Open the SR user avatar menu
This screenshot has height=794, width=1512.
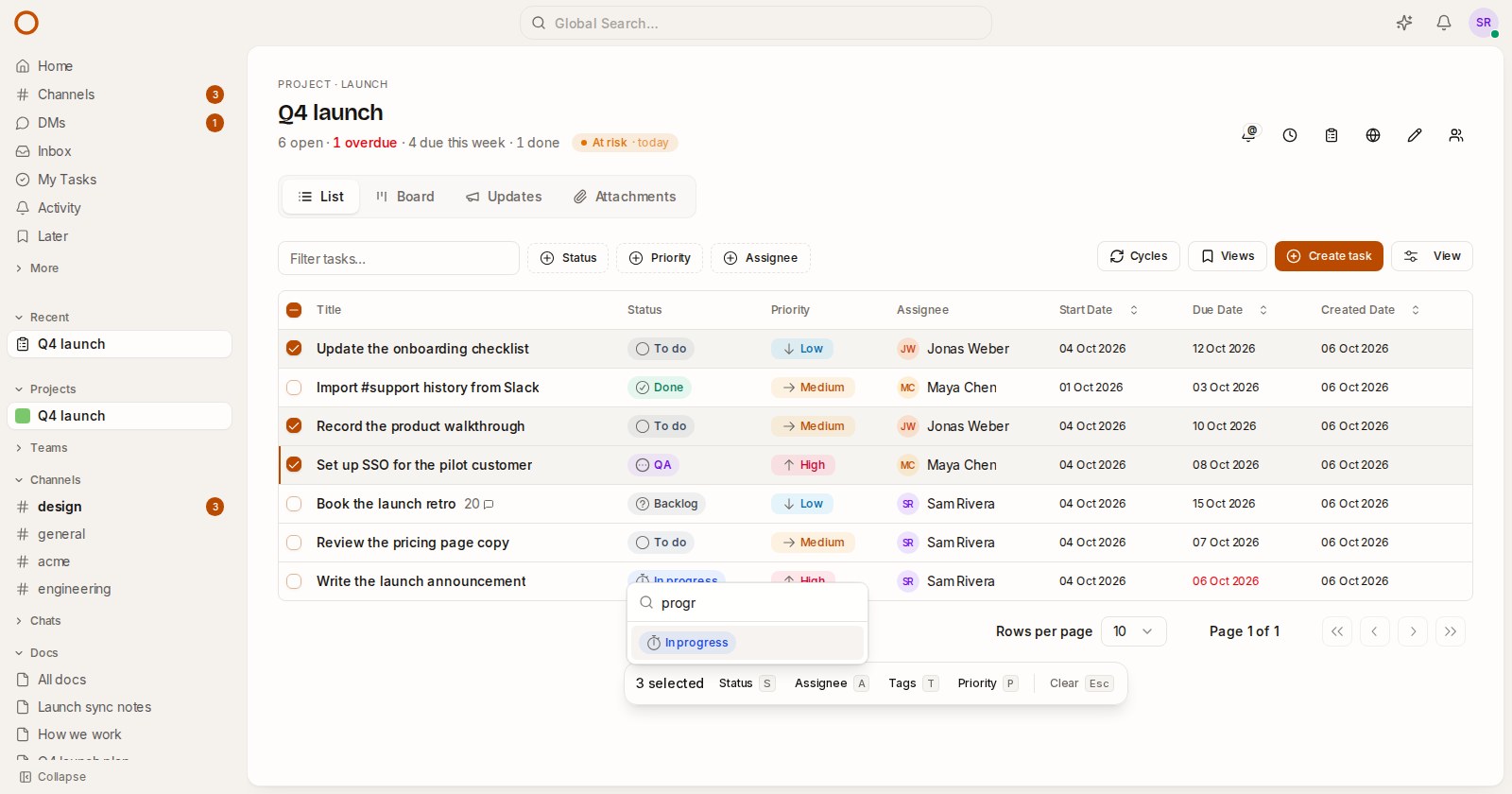1484,23
